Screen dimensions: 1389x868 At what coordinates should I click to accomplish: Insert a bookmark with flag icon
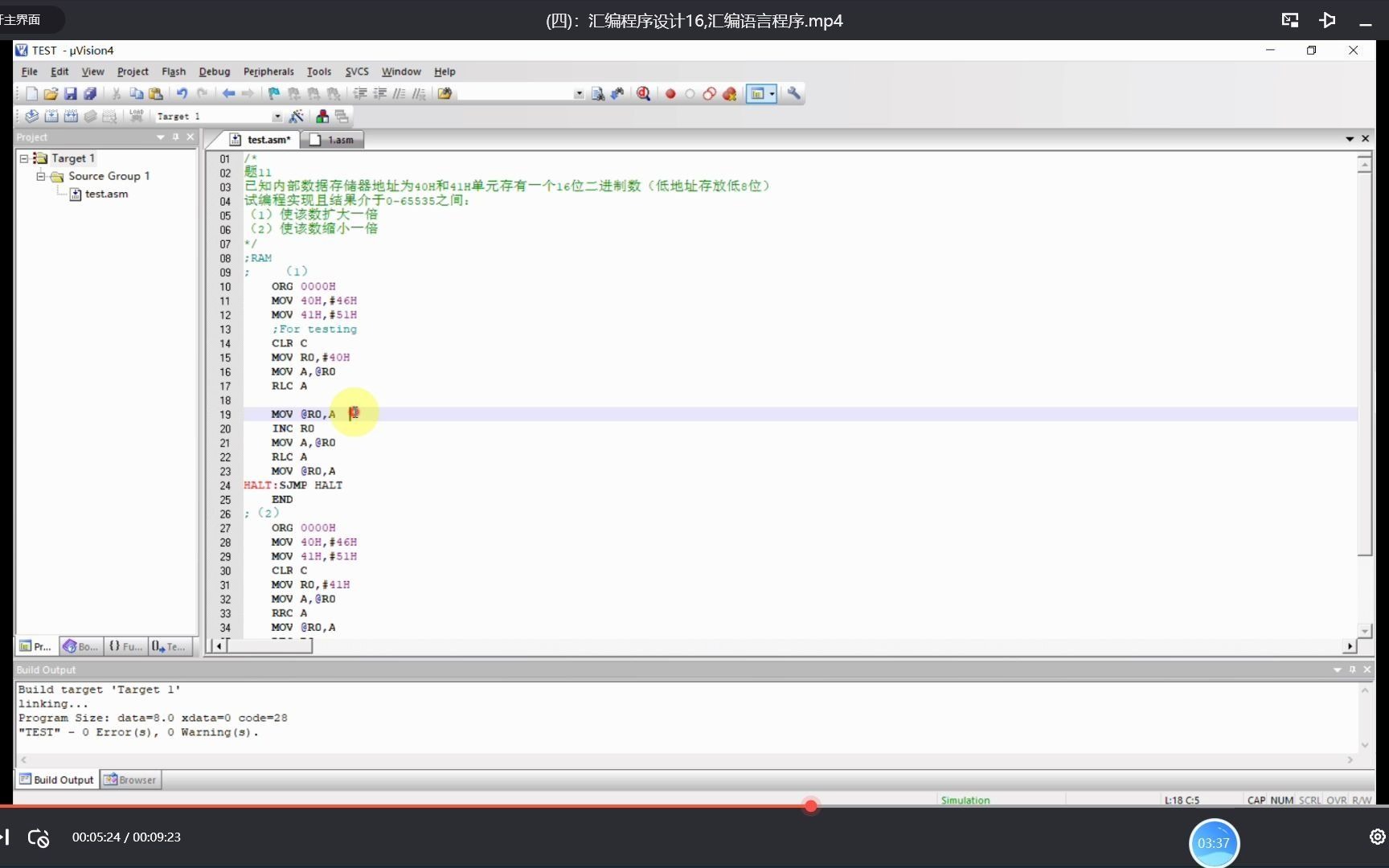tap(274, 94)
